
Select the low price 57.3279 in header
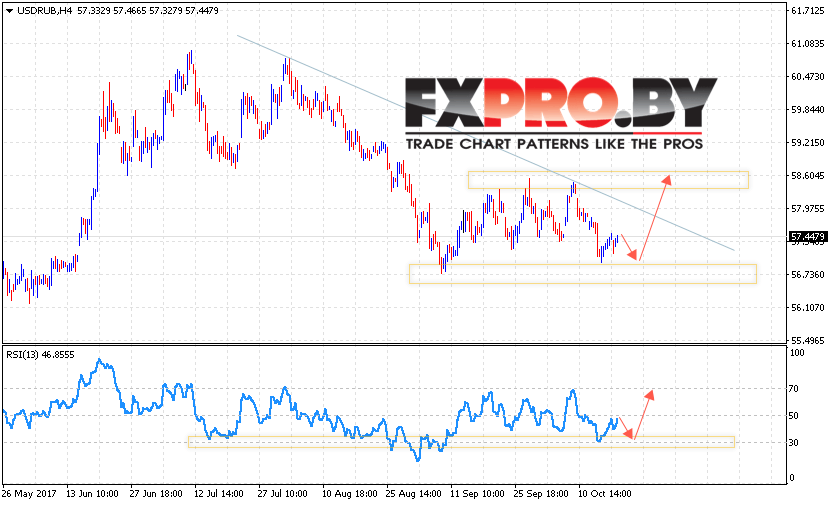pyautogui.click(x=166, y=11)
